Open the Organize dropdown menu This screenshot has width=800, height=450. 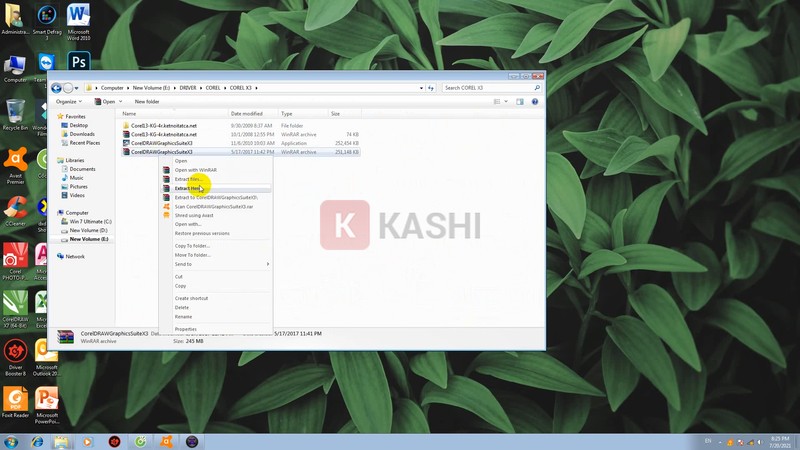[x=68, y=101]
